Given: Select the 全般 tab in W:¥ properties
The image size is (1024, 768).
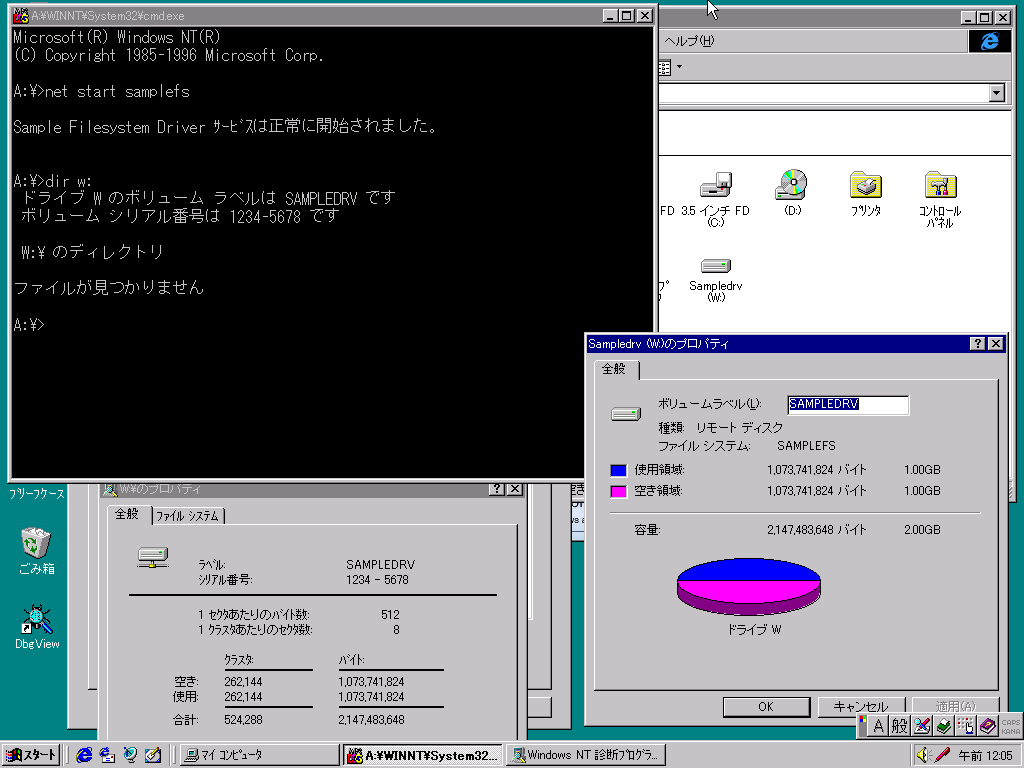Looking at the screenshot, I should 127,515.
